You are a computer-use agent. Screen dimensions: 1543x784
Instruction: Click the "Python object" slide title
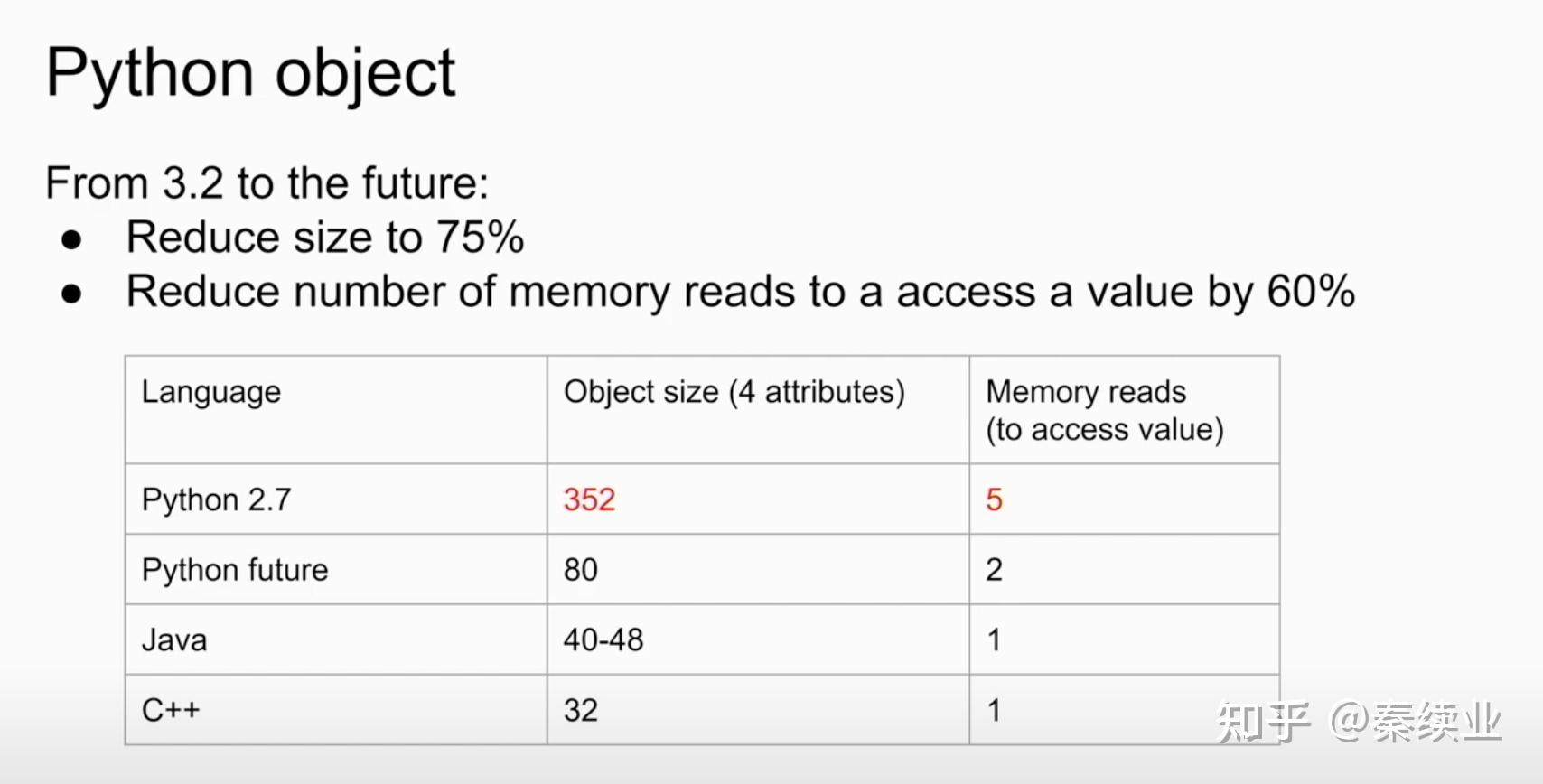click(251, 74)
